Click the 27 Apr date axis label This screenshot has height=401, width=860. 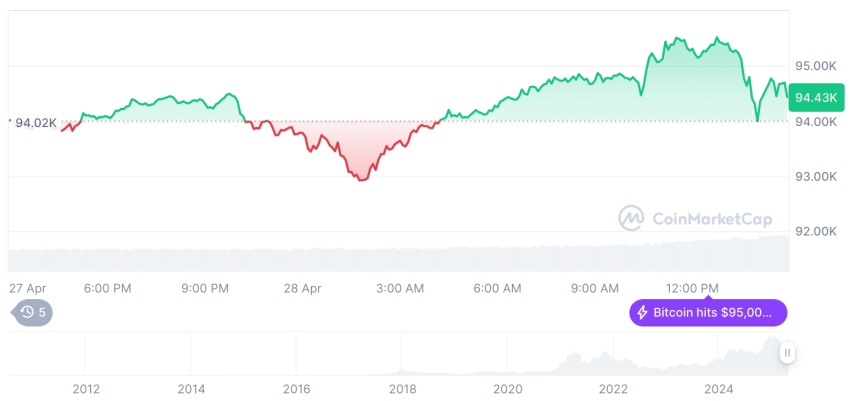27,288
